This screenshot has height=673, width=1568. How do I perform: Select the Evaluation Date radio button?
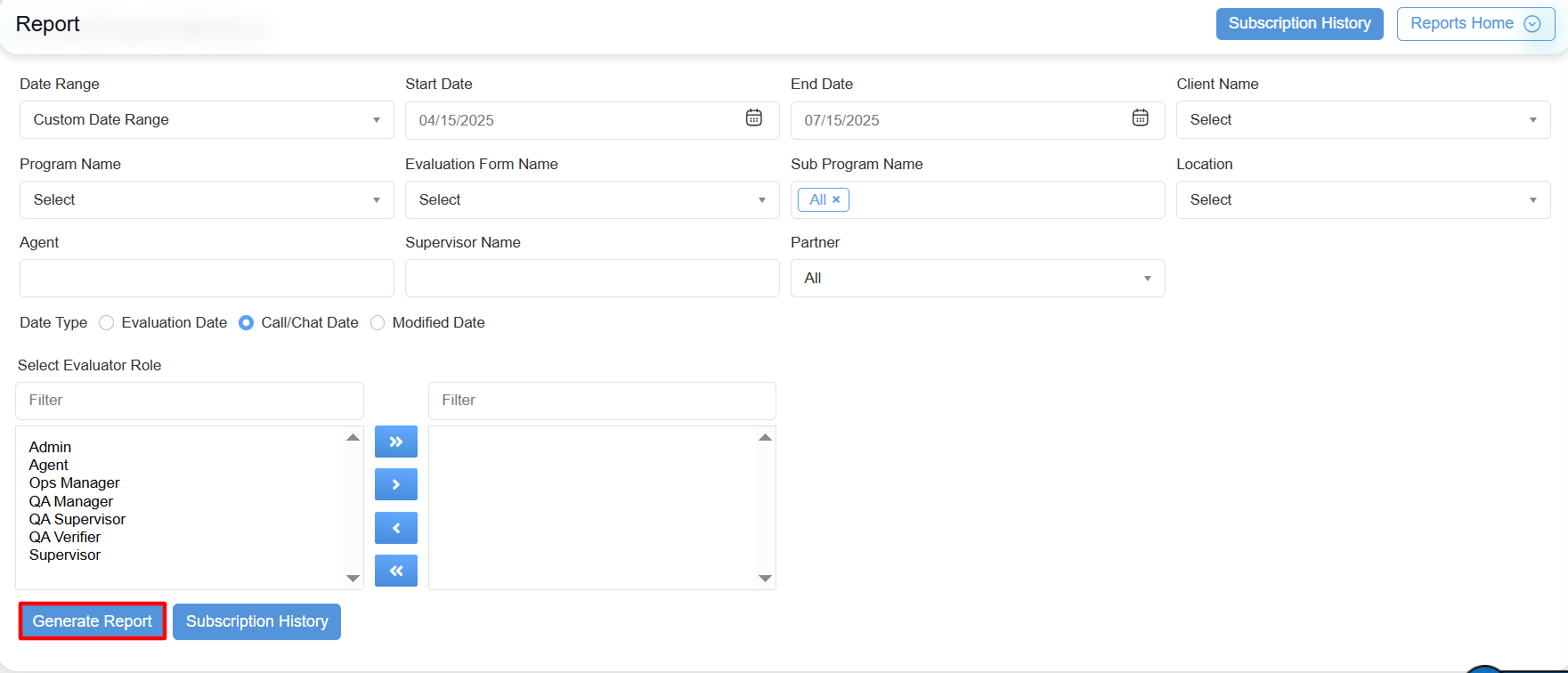pos(107,322)
